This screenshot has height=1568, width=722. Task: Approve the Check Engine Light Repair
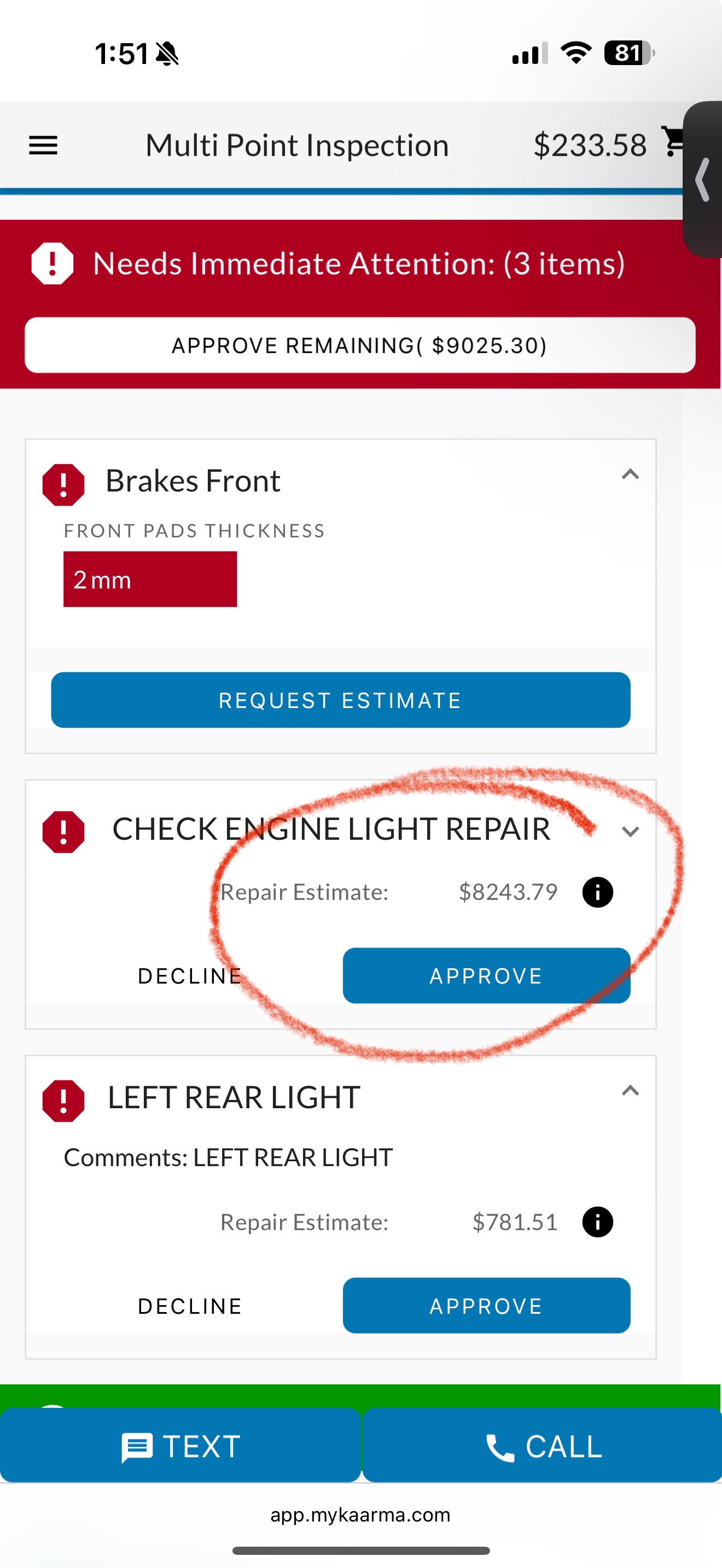tap(486, 976)
